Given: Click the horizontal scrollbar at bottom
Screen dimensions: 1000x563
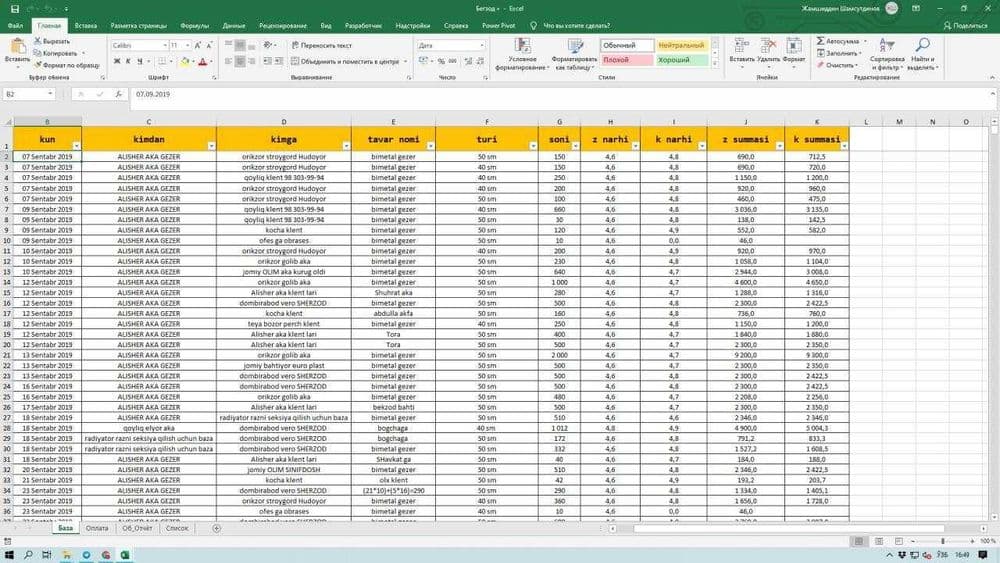Looking at the screenshot, I should pos(788,528).
